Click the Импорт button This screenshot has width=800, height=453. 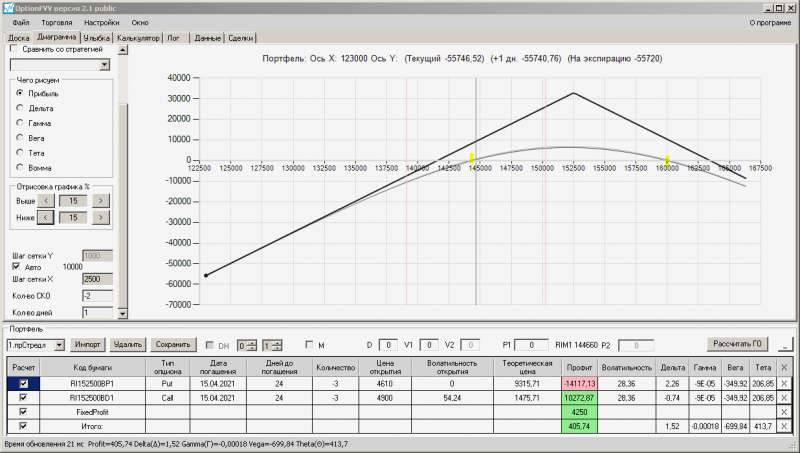tap(88, 345)
